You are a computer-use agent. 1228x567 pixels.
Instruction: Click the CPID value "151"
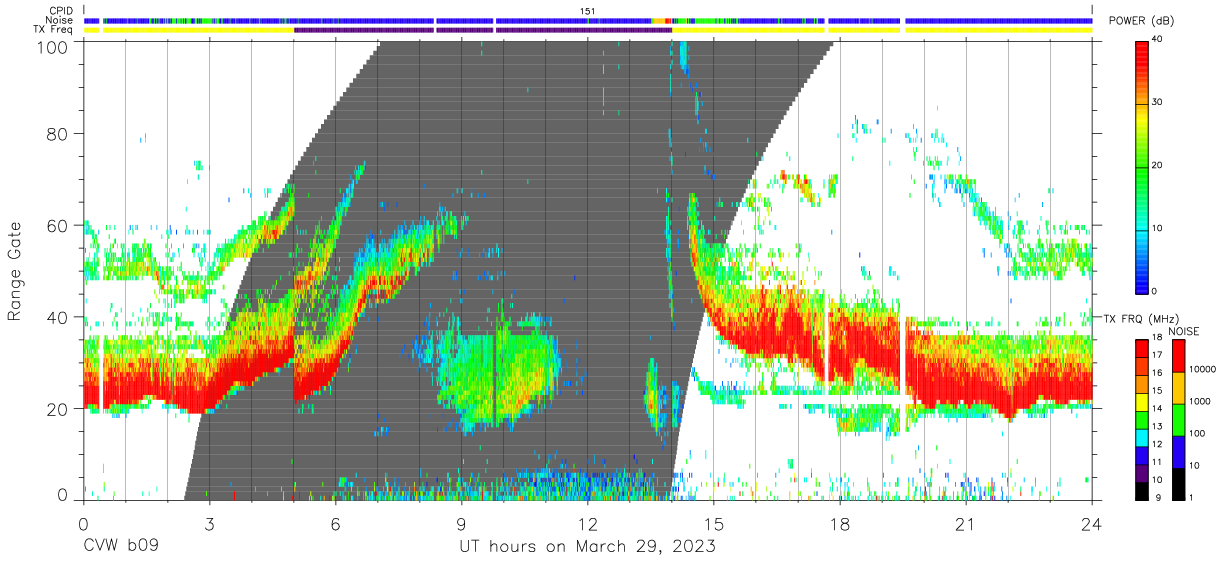(588, 11)
